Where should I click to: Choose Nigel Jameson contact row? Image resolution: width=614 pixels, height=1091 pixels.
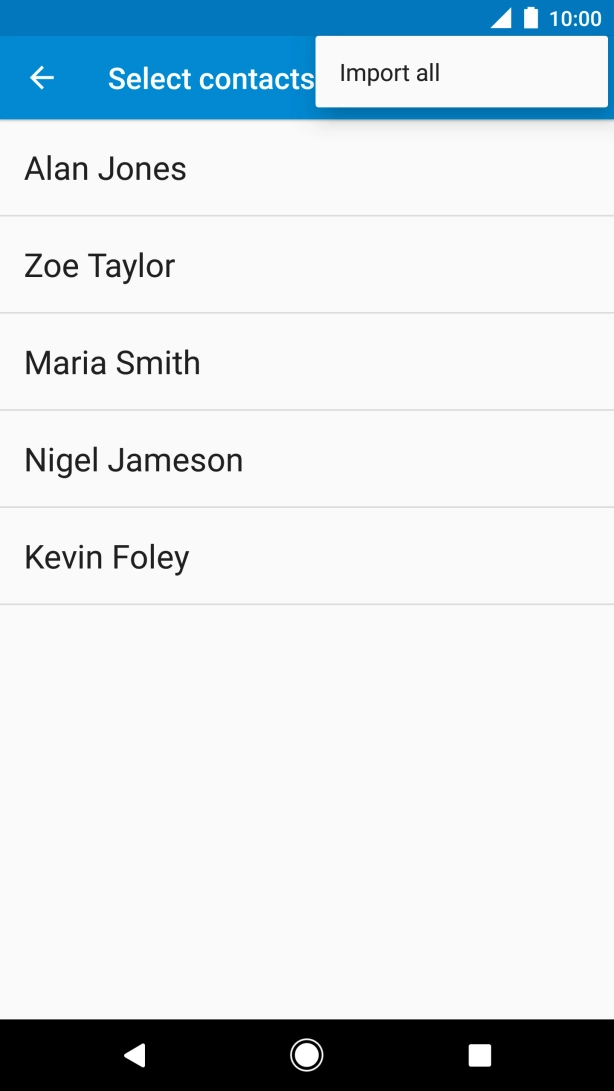coord(133,460)
